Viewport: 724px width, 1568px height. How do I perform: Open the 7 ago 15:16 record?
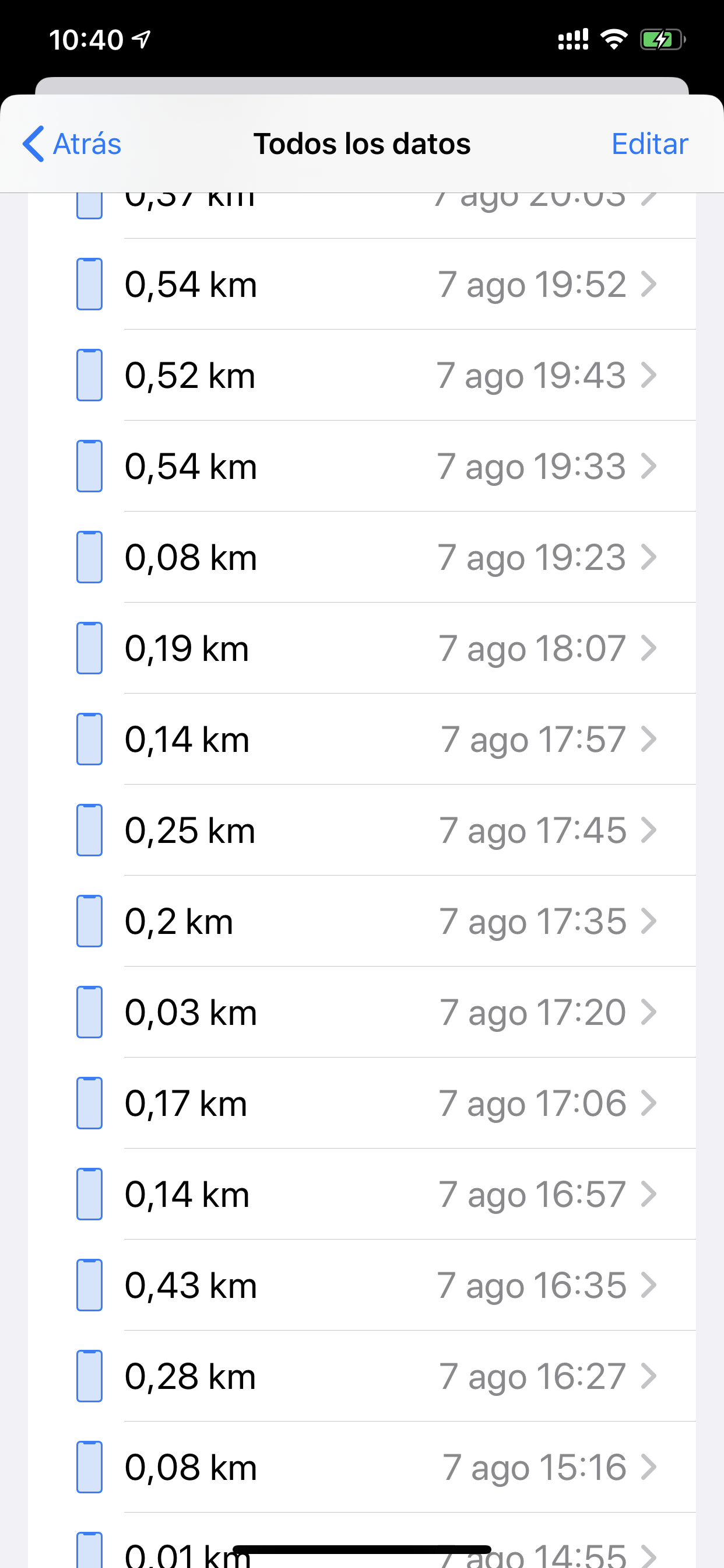(389, 1467)
